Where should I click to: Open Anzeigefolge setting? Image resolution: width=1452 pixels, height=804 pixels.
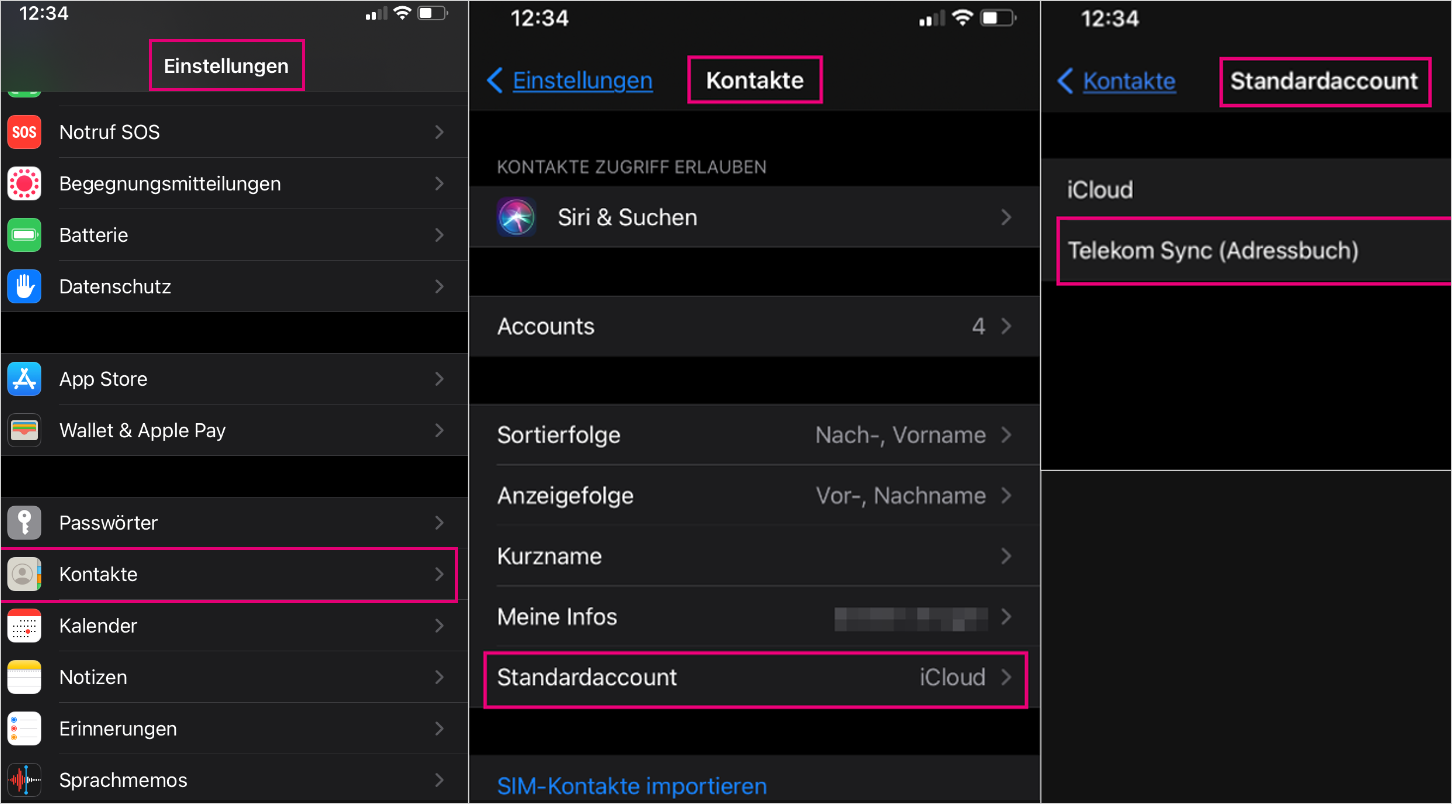tap(754, 496)
